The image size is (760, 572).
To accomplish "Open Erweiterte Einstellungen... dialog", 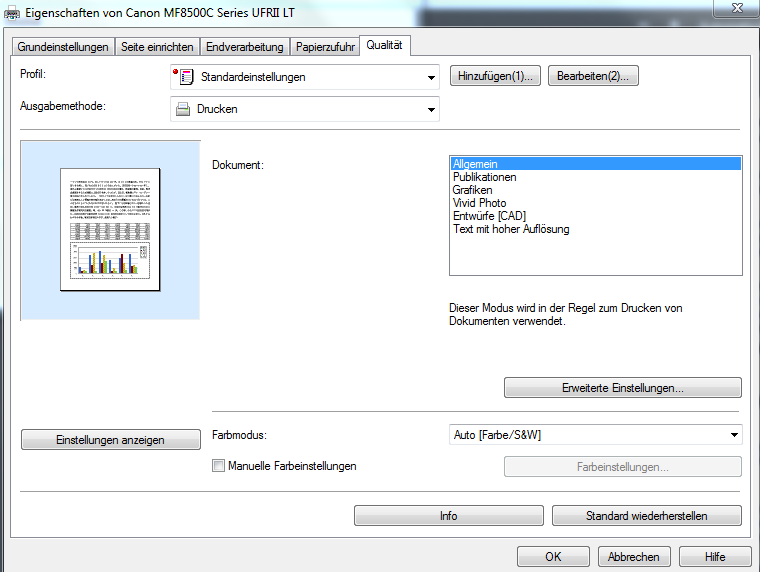I will click(x=623, y=388).
